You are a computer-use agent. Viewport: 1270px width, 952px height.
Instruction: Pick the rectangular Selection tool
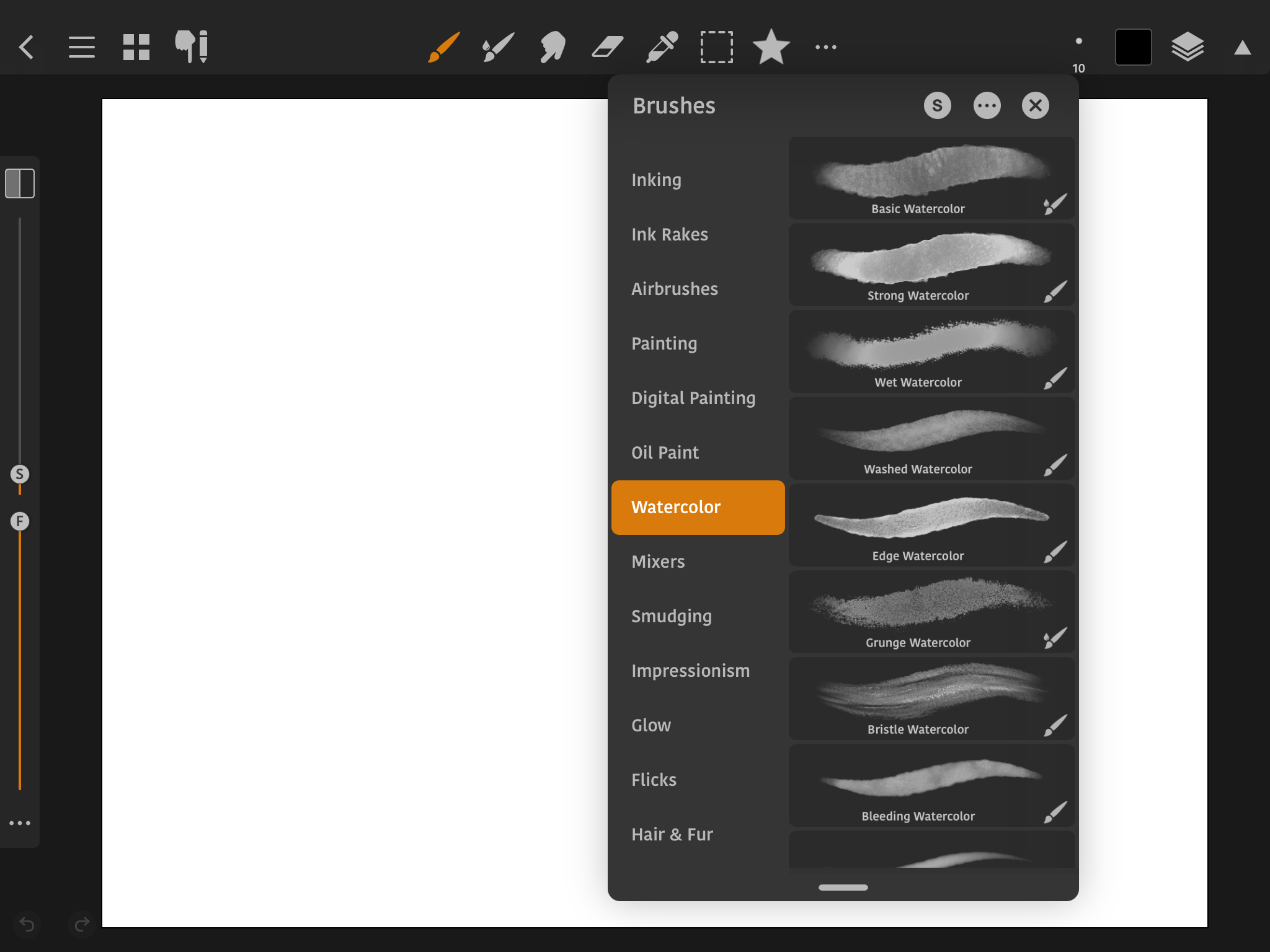click(x=716, y=47)
